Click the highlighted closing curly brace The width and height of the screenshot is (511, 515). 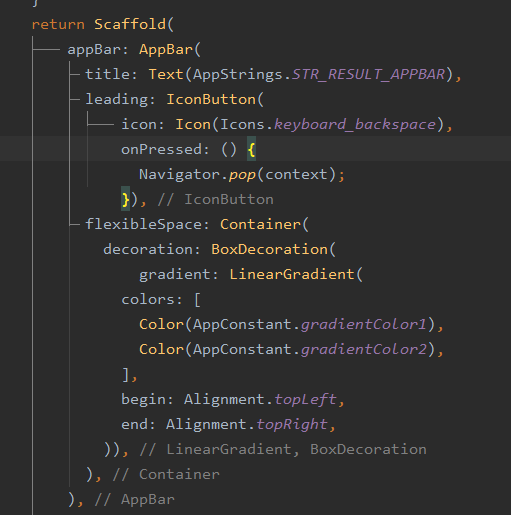click(125, 199)
